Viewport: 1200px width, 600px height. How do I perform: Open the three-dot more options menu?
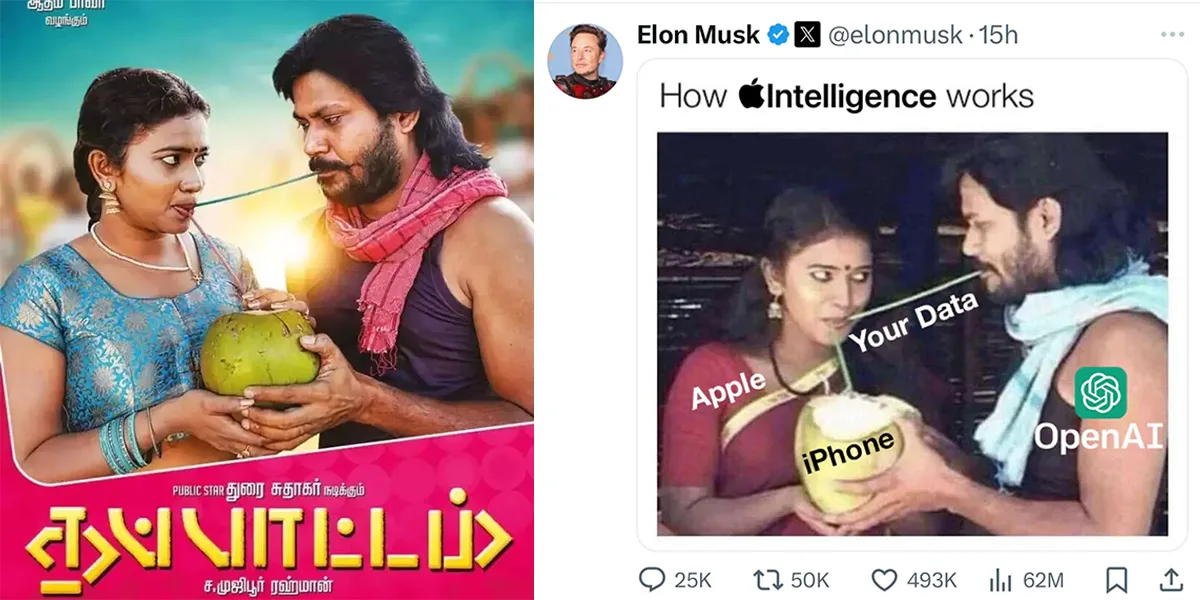click(1172, 35)
